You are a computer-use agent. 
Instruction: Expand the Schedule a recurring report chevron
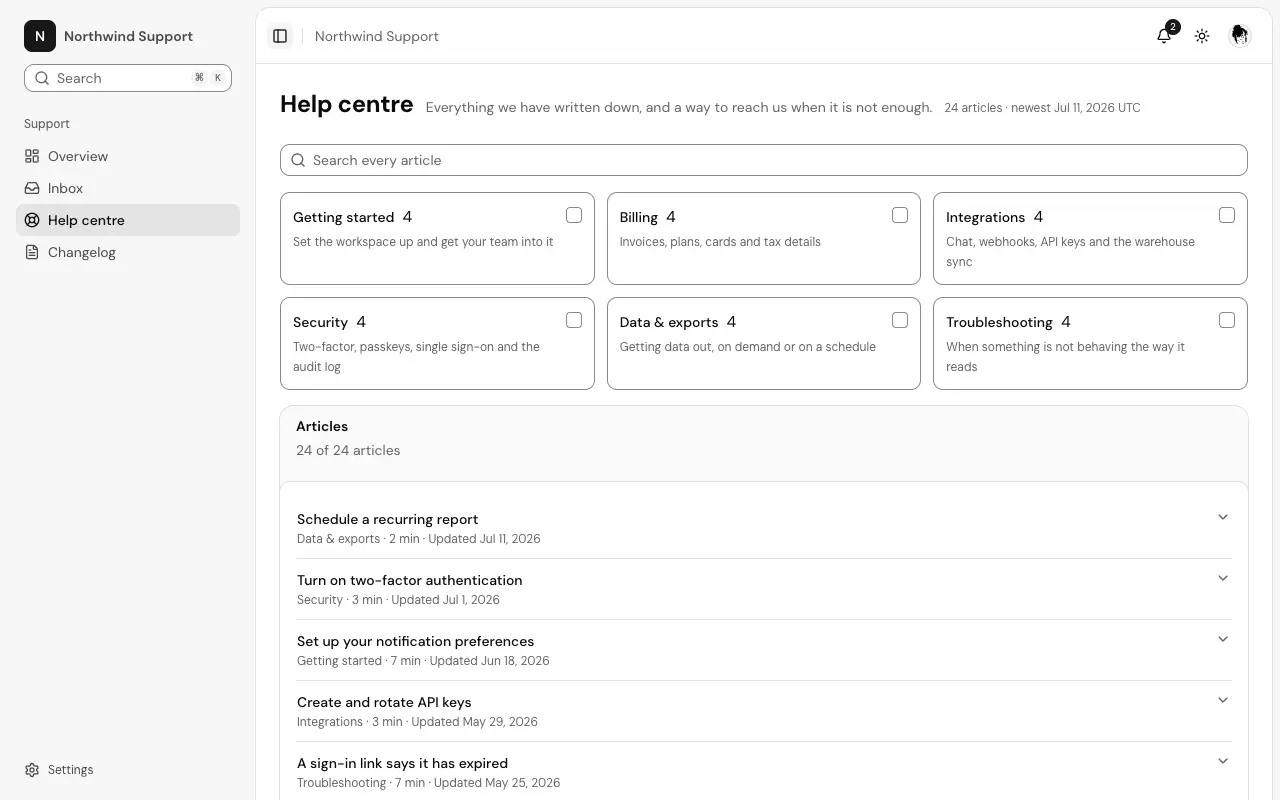[1223, 517]
